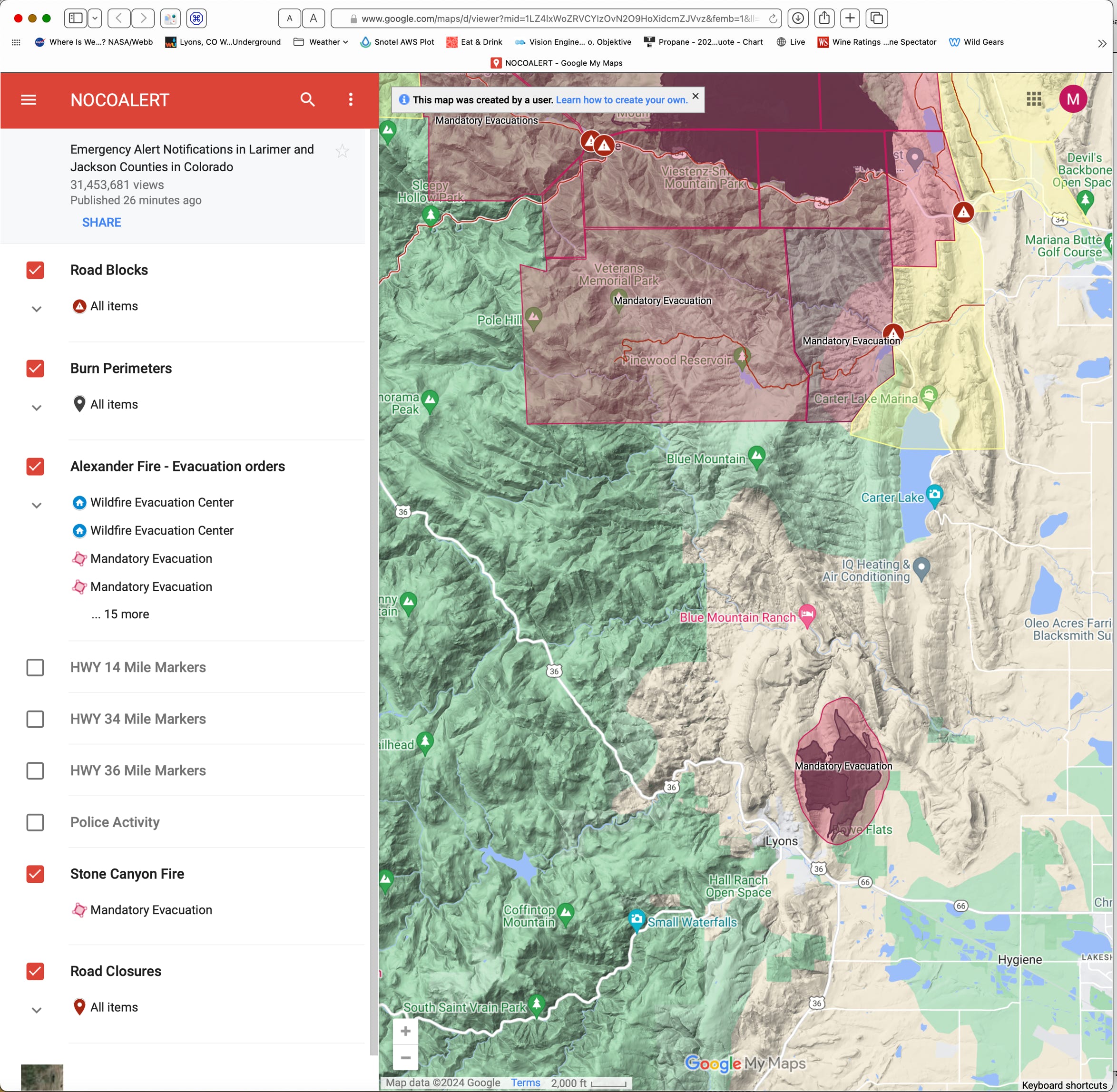Show more bookmarks with the double chevron
The image size is (1117, 1092).
click(x=1101, y=43)
